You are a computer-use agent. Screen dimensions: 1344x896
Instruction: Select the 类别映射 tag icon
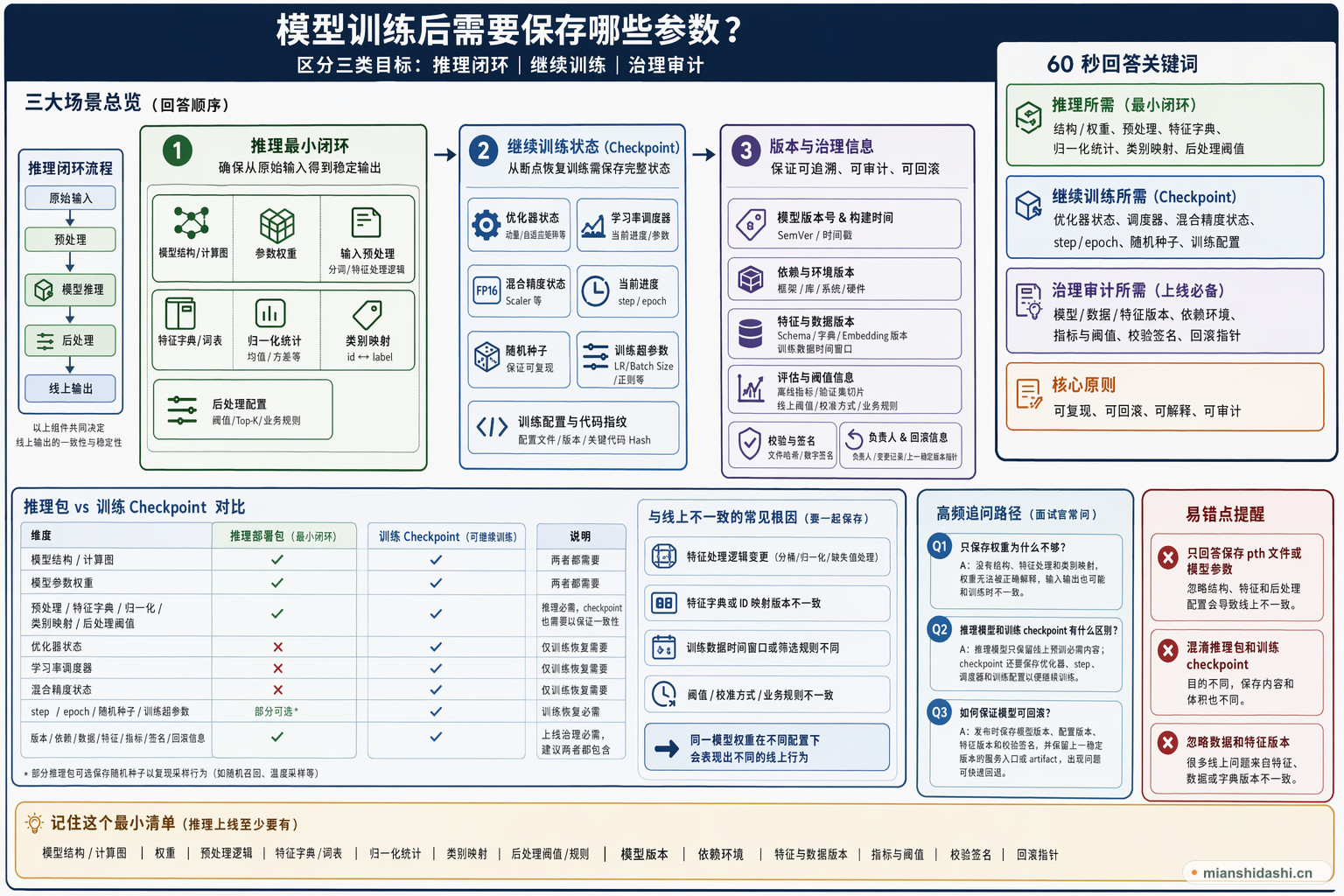click(367, 314)
